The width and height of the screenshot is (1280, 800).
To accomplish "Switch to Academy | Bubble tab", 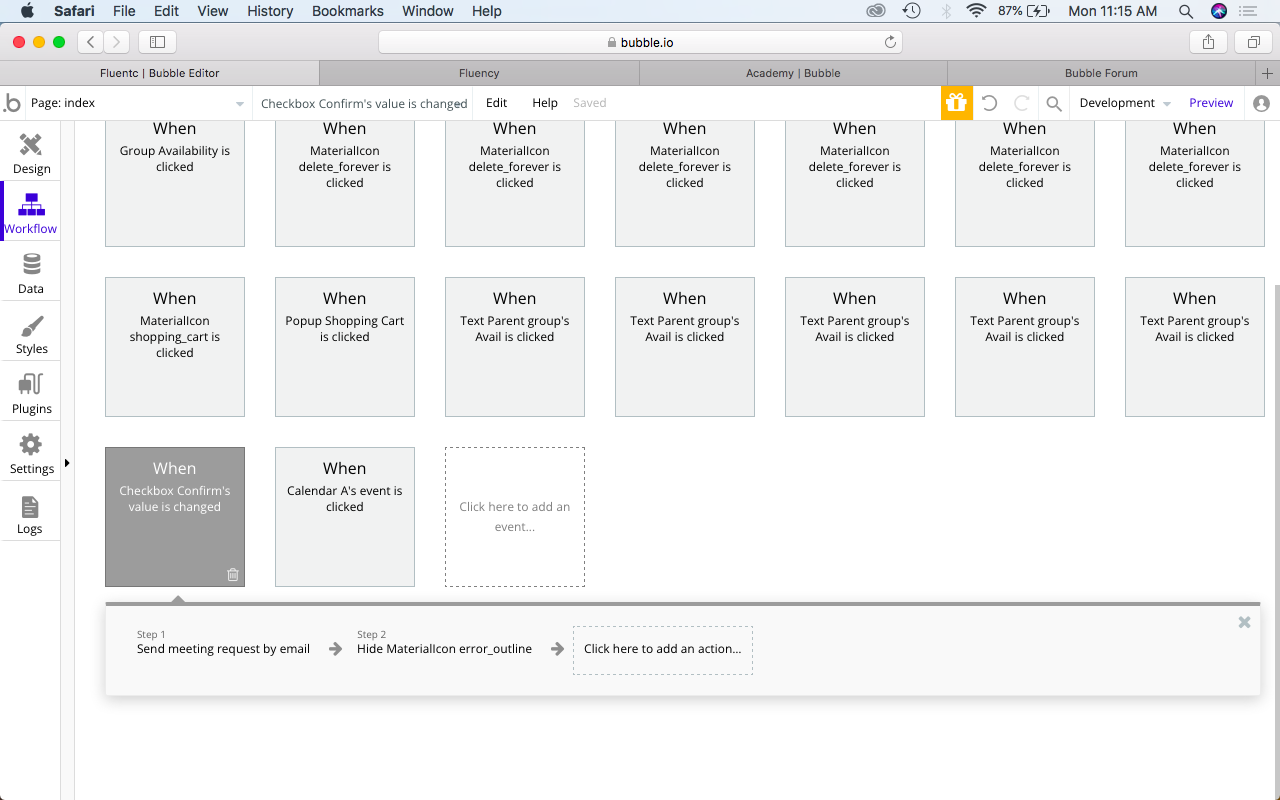I will (793, 73).
